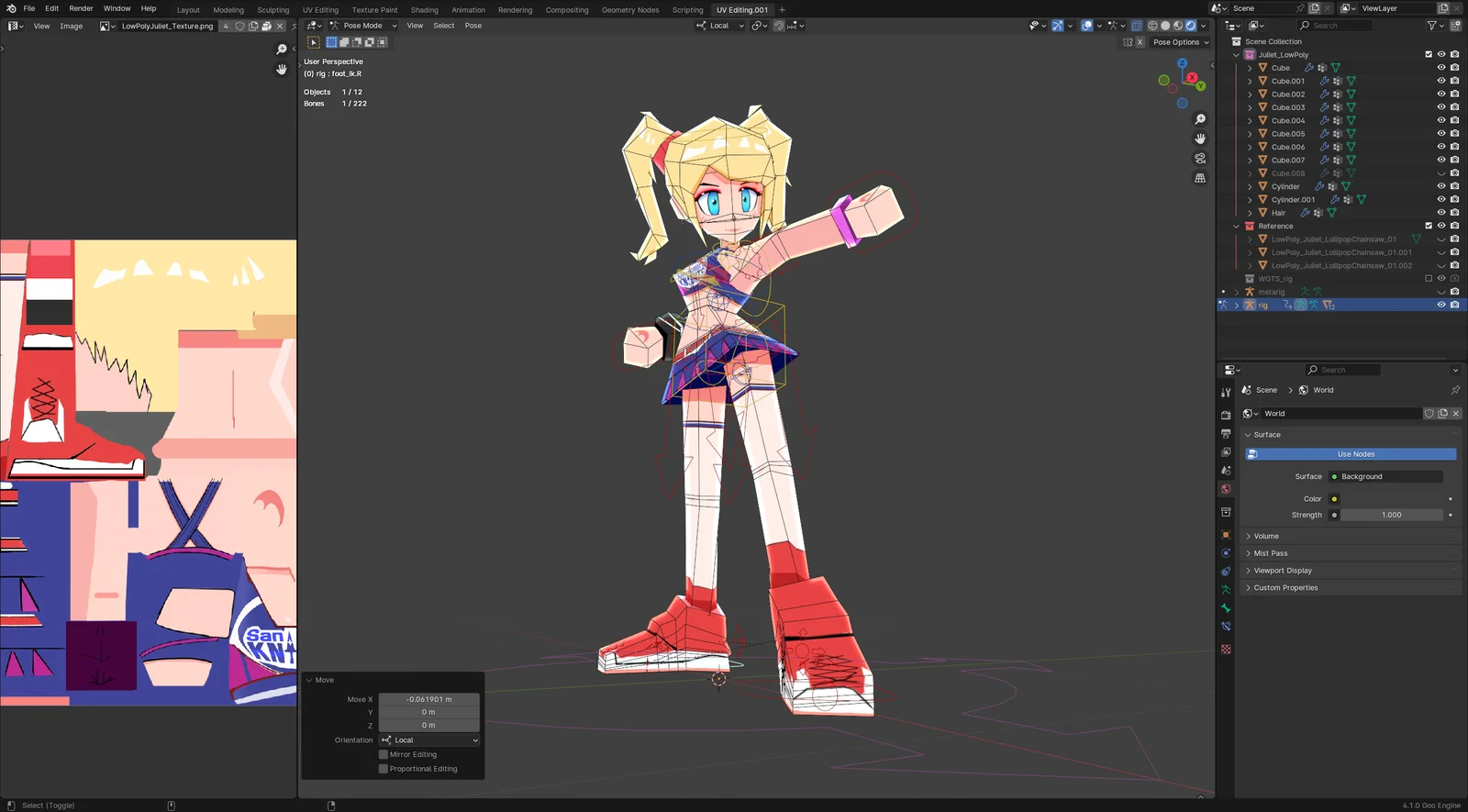Switch to material preview shading

[1178, 26]
